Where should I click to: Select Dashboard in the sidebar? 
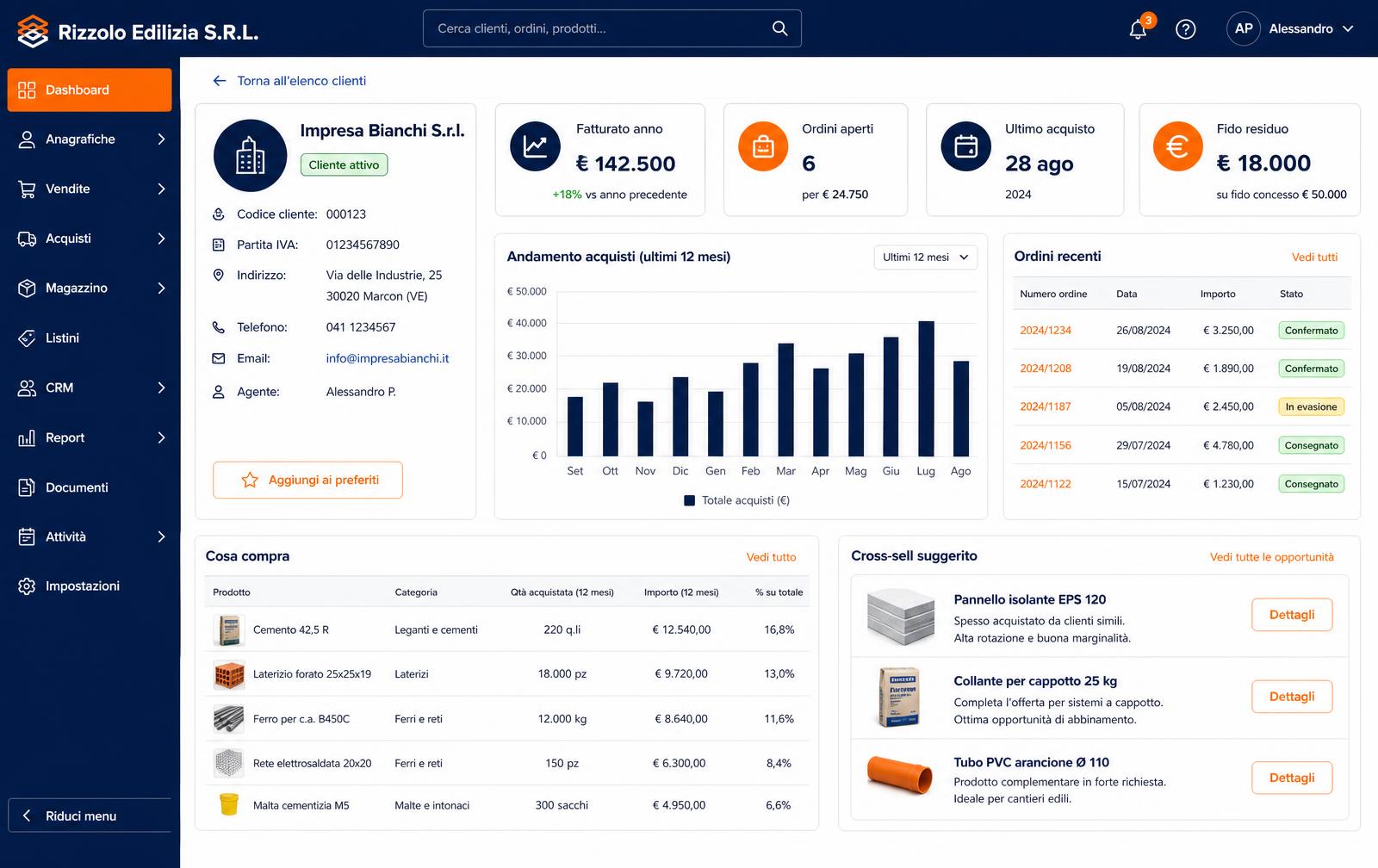pyautogui.click(x=90, y=90)
